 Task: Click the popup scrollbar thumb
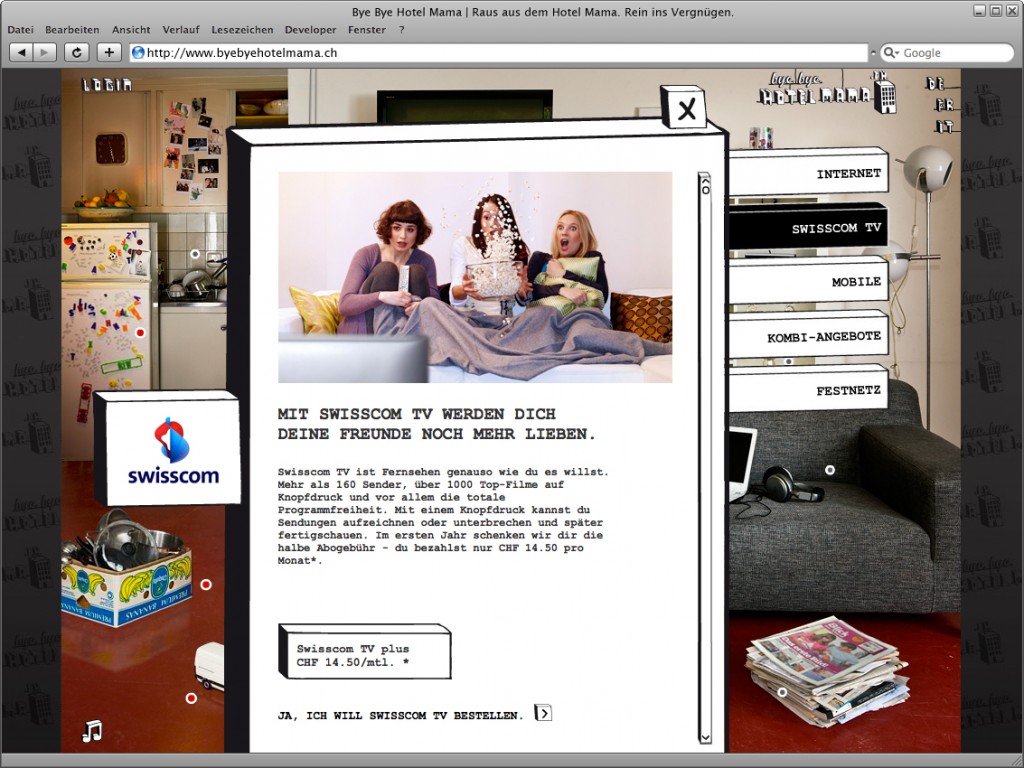tap(705, 190)
